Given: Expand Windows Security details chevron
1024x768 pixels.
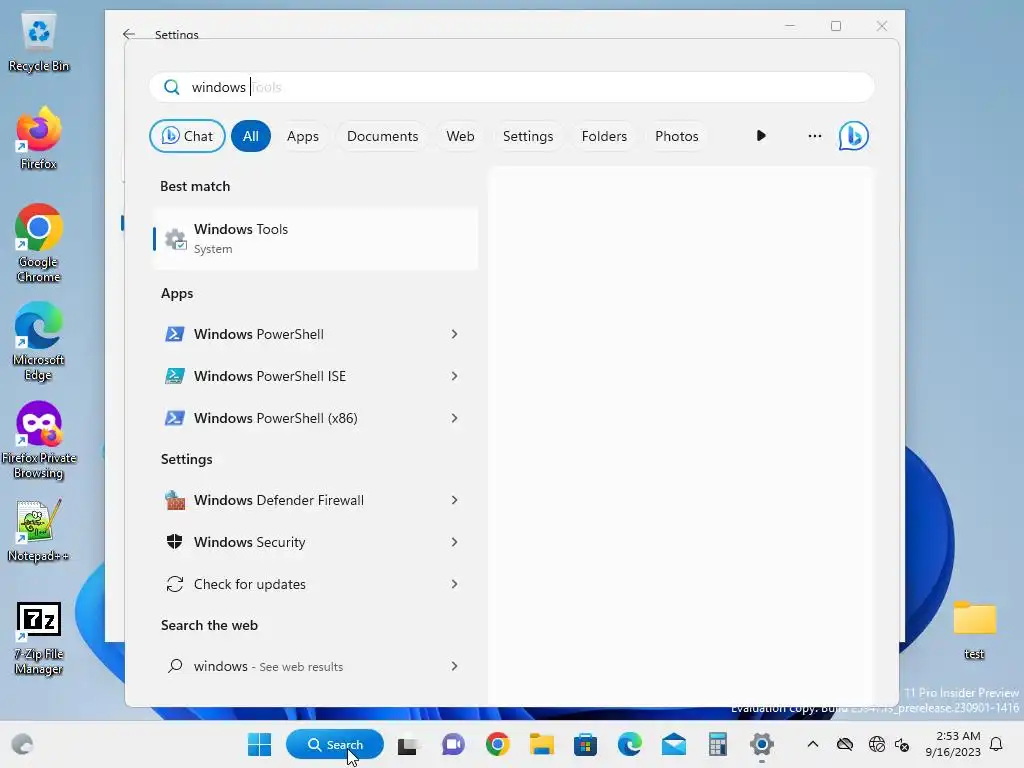Looking at the screenshot, I should [x=455, y=542].
